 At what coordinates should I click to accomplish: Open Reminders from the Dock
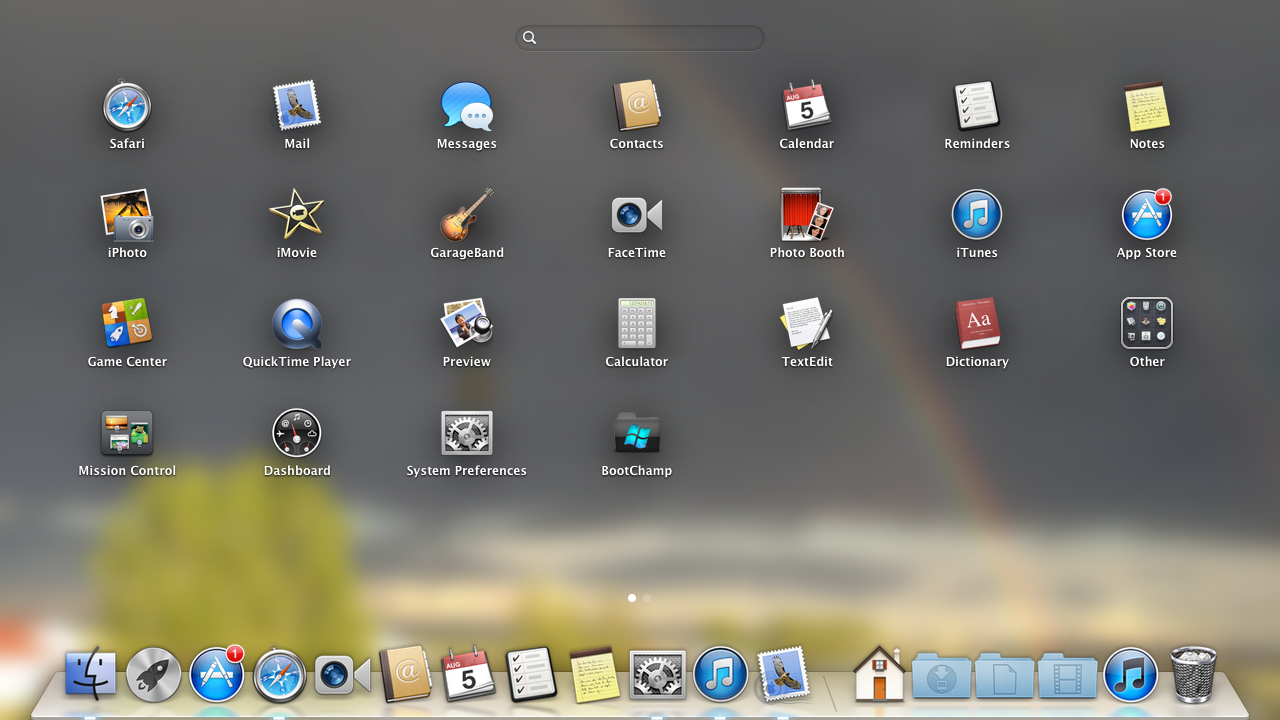click(x=531, y=674)
